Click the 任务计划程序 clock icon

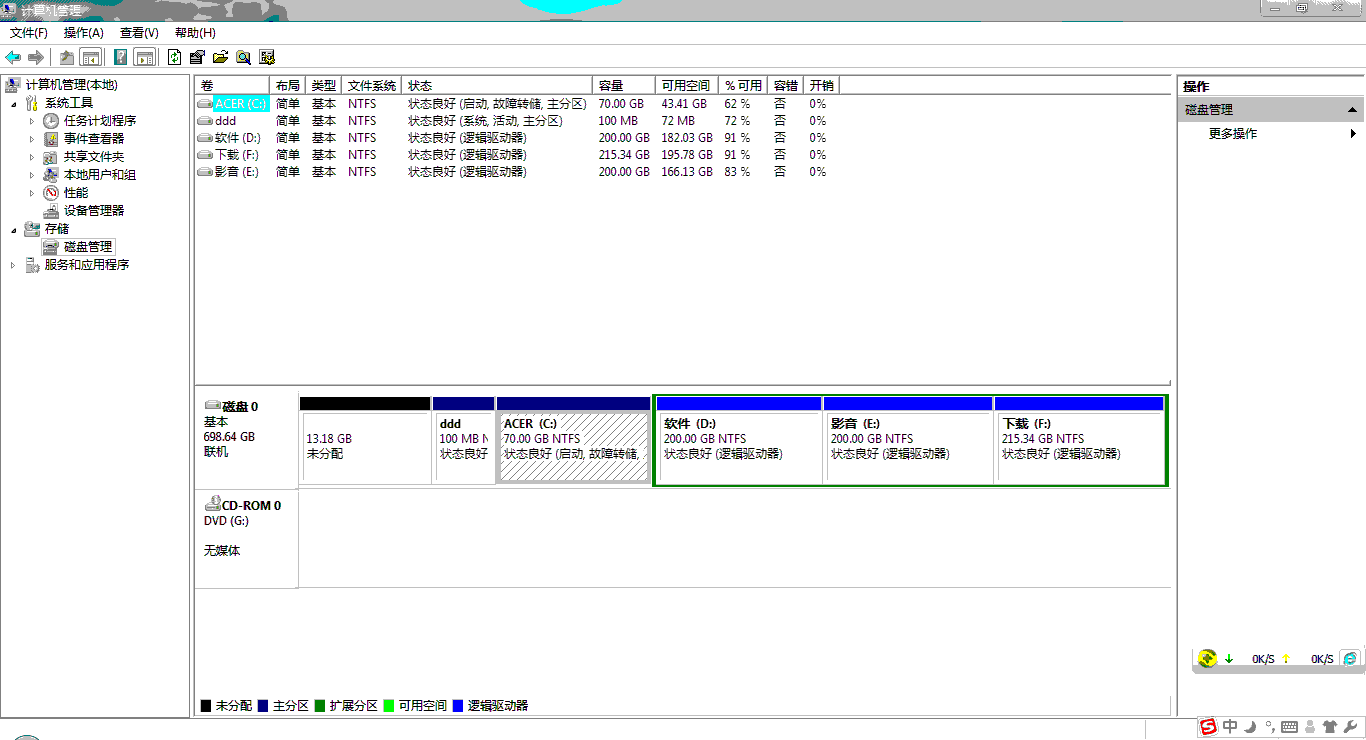point(51,121)
